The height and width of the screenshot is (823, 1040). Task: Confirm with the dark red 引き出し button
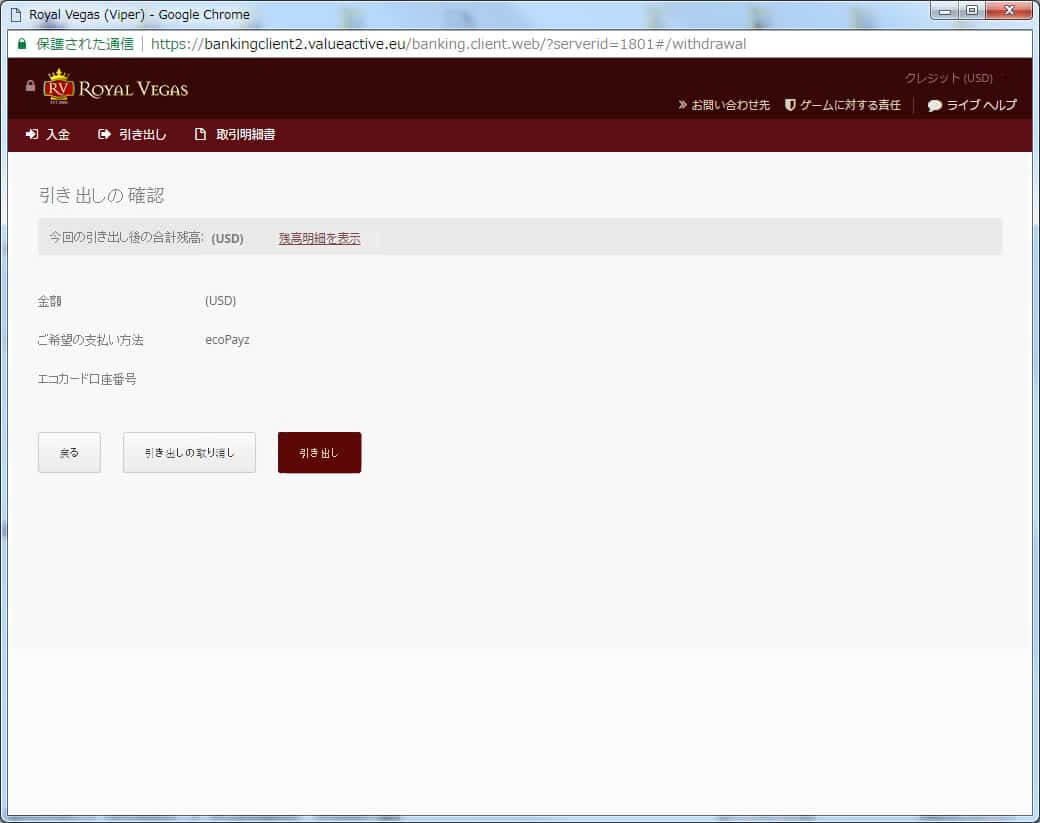319,452
